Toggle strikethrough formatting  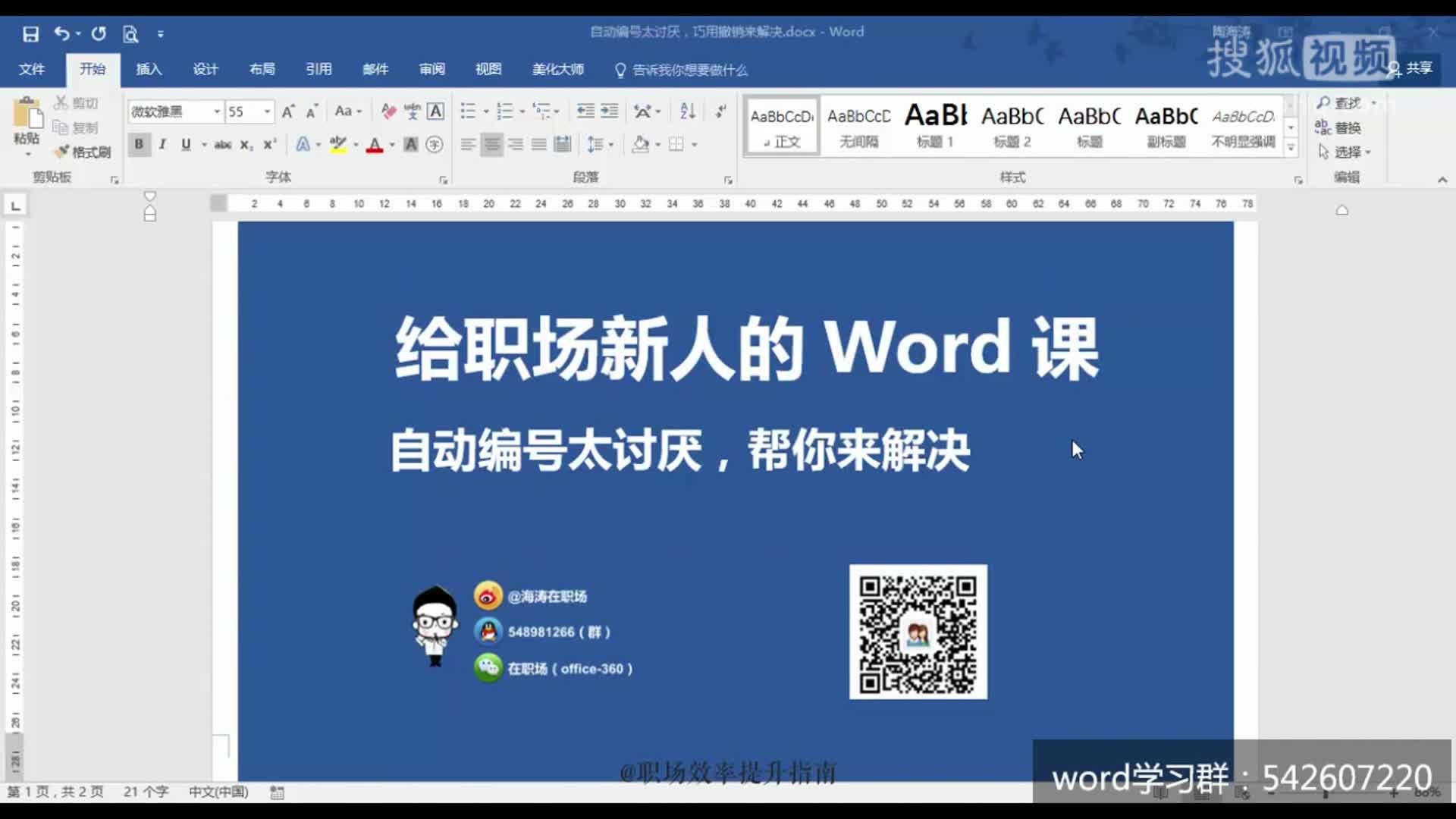[222, 144]
